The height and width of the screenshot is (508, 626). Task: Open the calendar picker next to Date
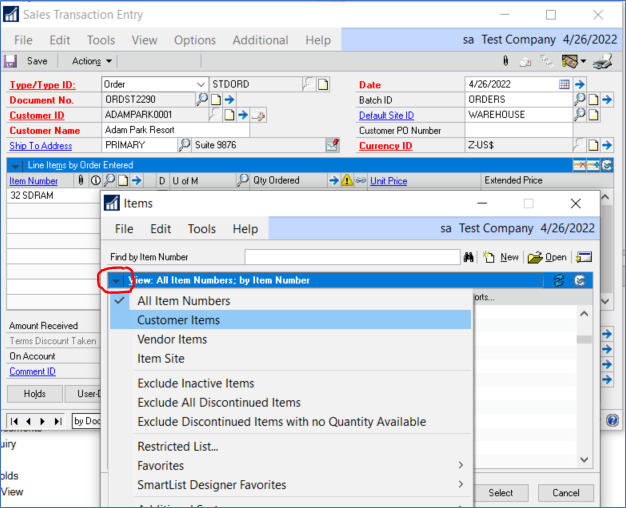tap(564, 85)
